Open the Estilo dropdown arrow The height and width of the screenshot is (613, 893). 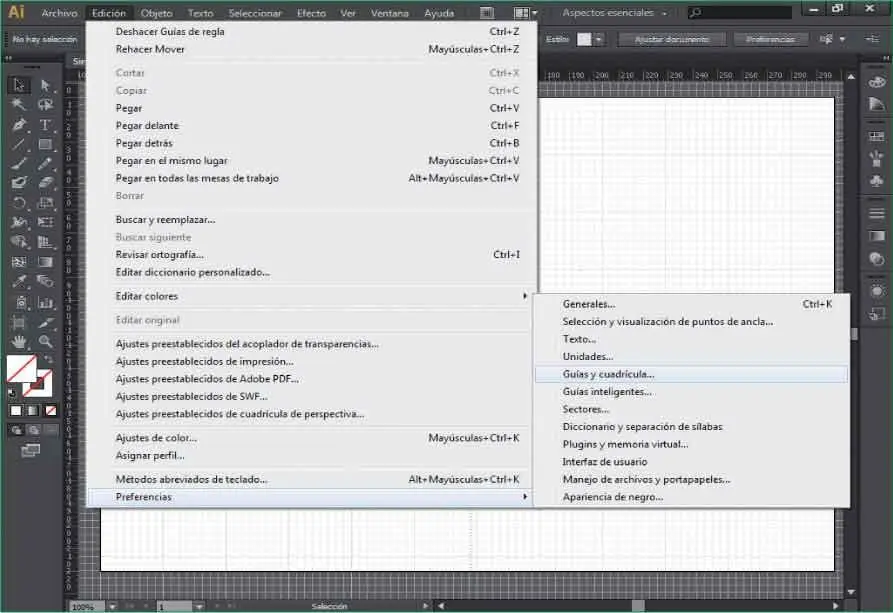(x=598, y=39)
